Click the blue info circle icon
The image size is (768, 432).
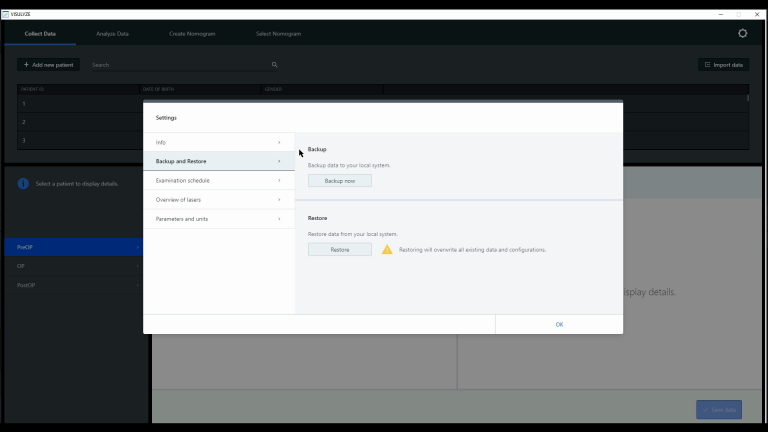point(23,184)
